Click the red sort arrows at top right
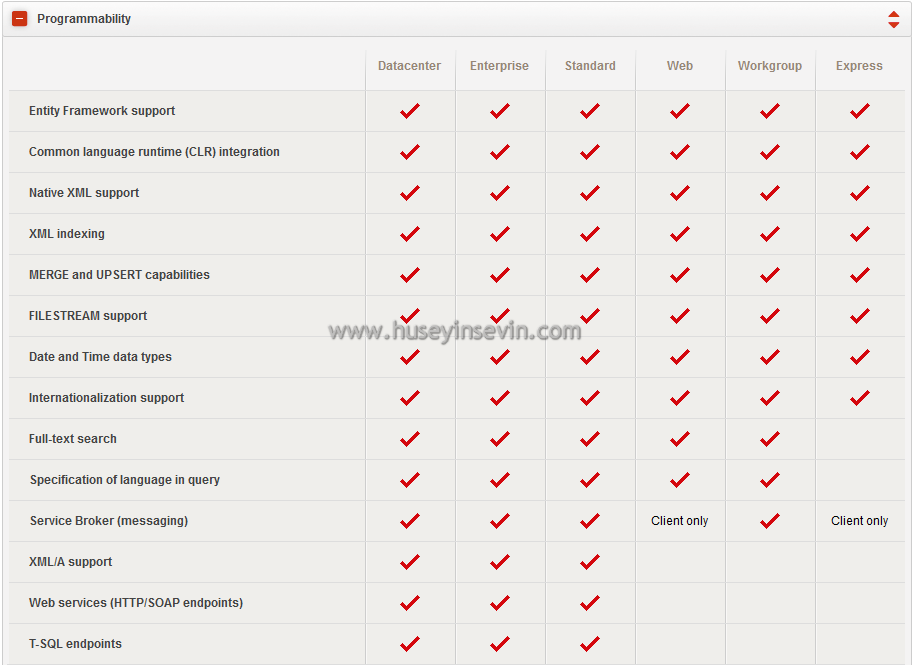 point(893,19)
